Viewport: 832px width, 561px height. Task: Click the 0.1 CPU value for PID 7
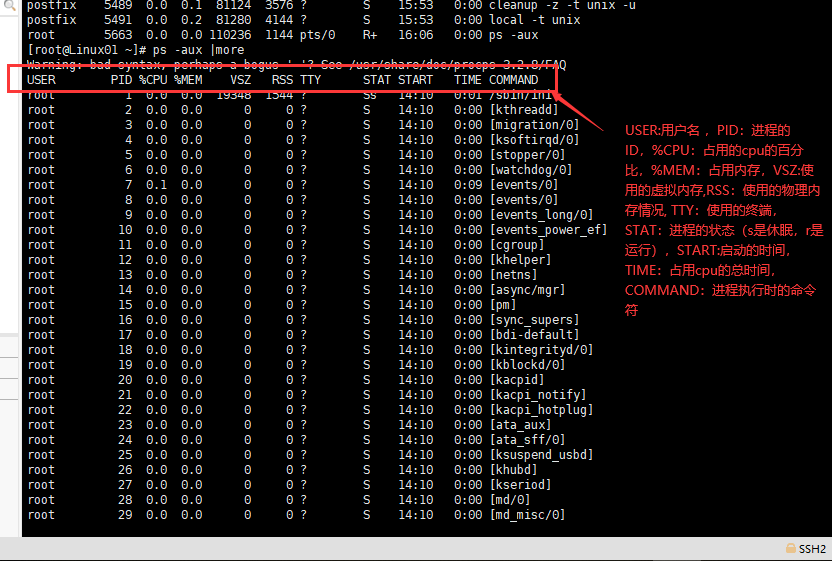point(157,185)
